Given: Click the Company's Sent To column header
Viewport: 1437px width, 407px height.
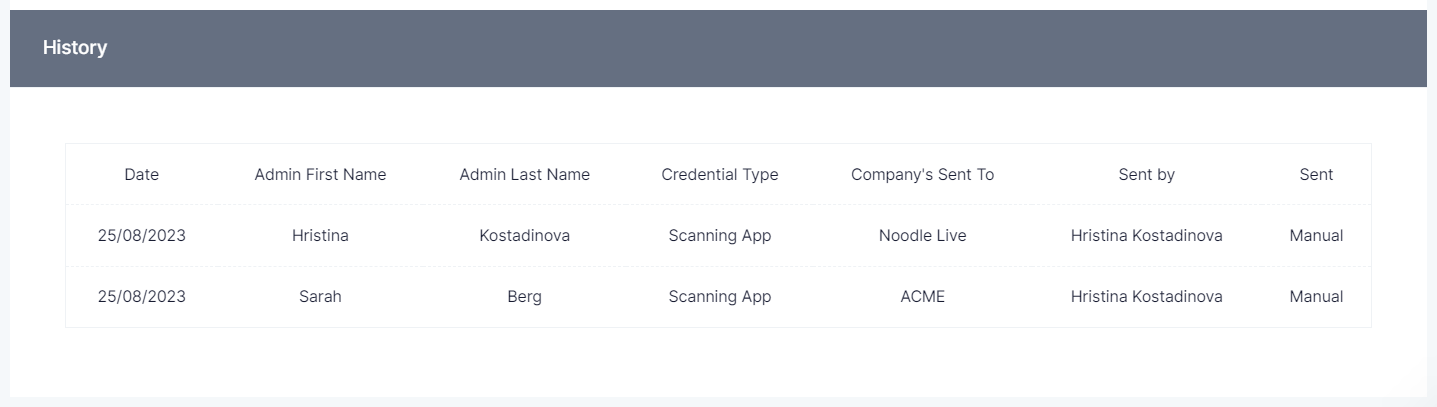Looking at the screenshot, I should pyautogui.click(x=922, y=175).
